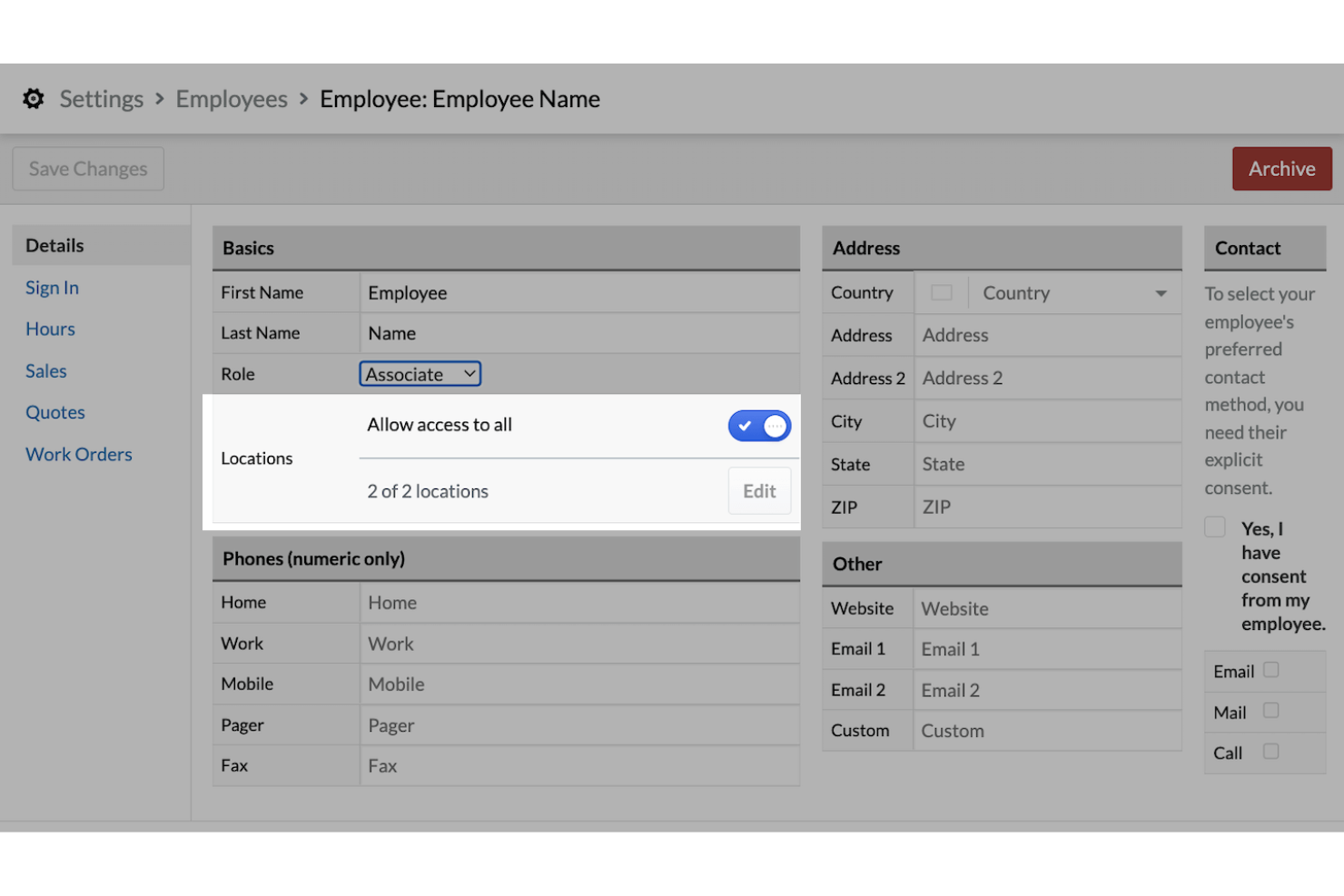Check the employee consent checkbox
Viewport: 1344px width, 896px height.
click(1215, 527)
